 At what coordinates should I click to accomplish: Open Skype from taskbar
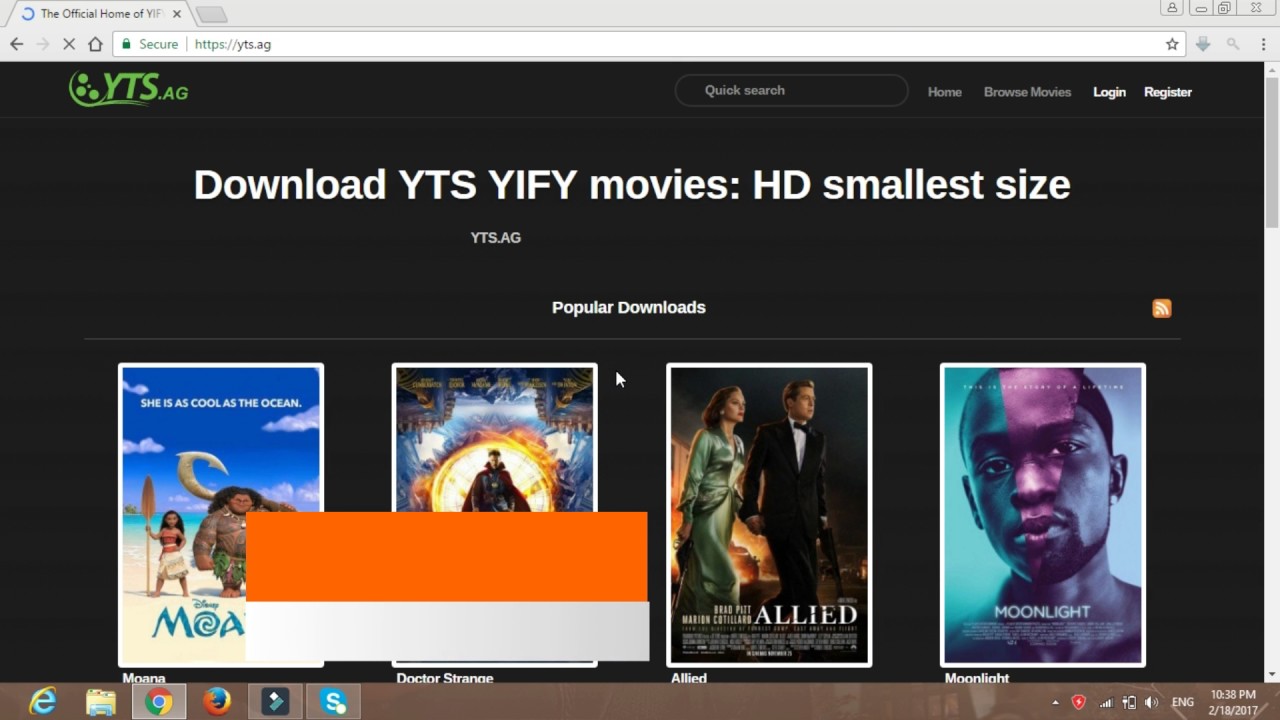pos(333,702)
